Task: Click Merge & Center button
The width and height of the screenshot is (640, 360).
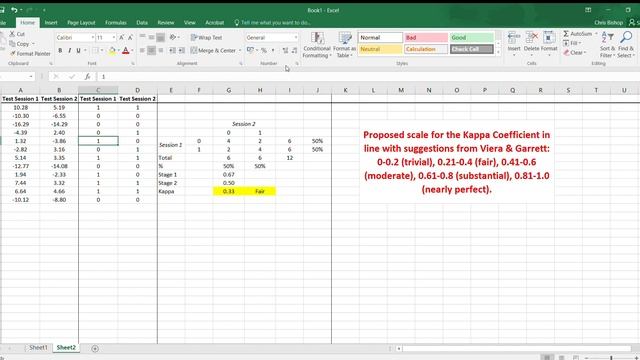Action: (213, 51)
